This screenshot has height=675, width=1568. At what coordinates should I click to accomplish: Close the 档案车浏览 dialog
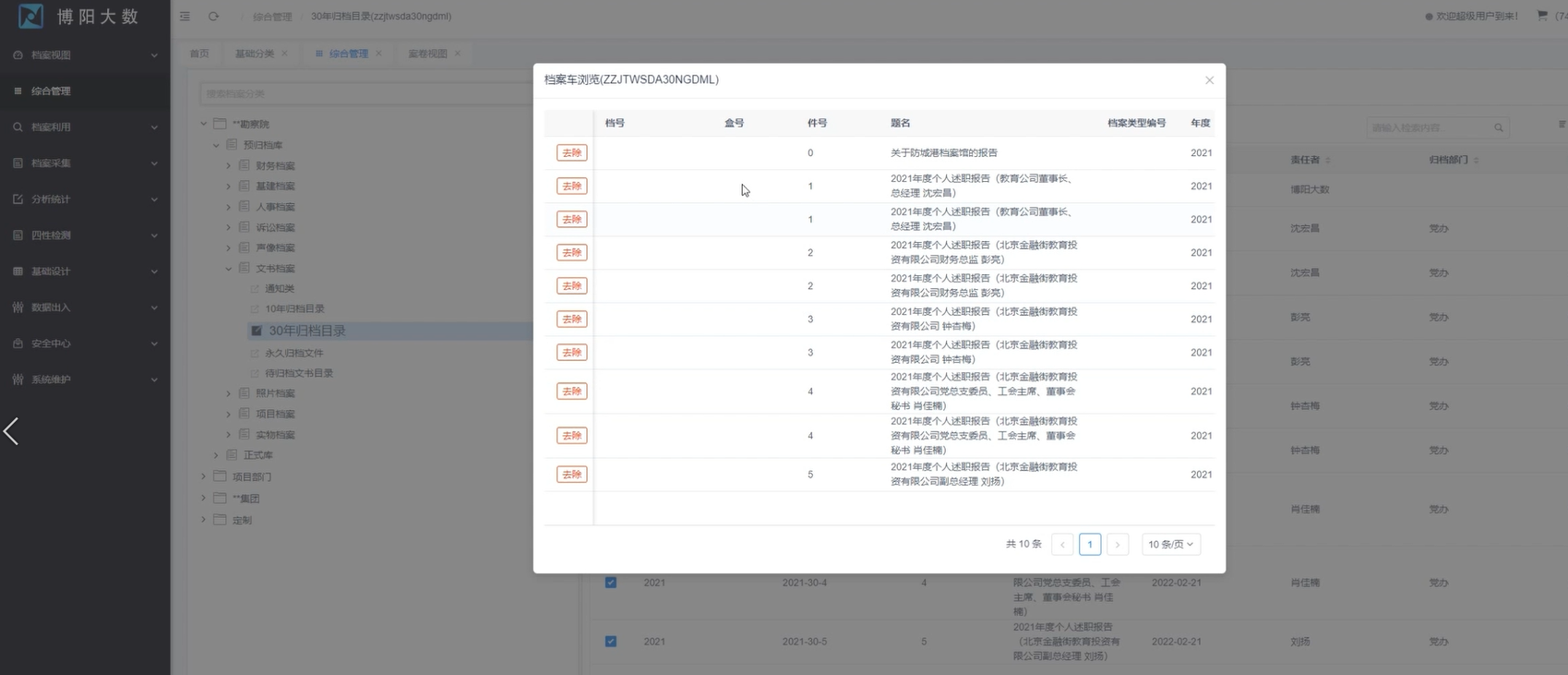click(x=1209, y=80)
